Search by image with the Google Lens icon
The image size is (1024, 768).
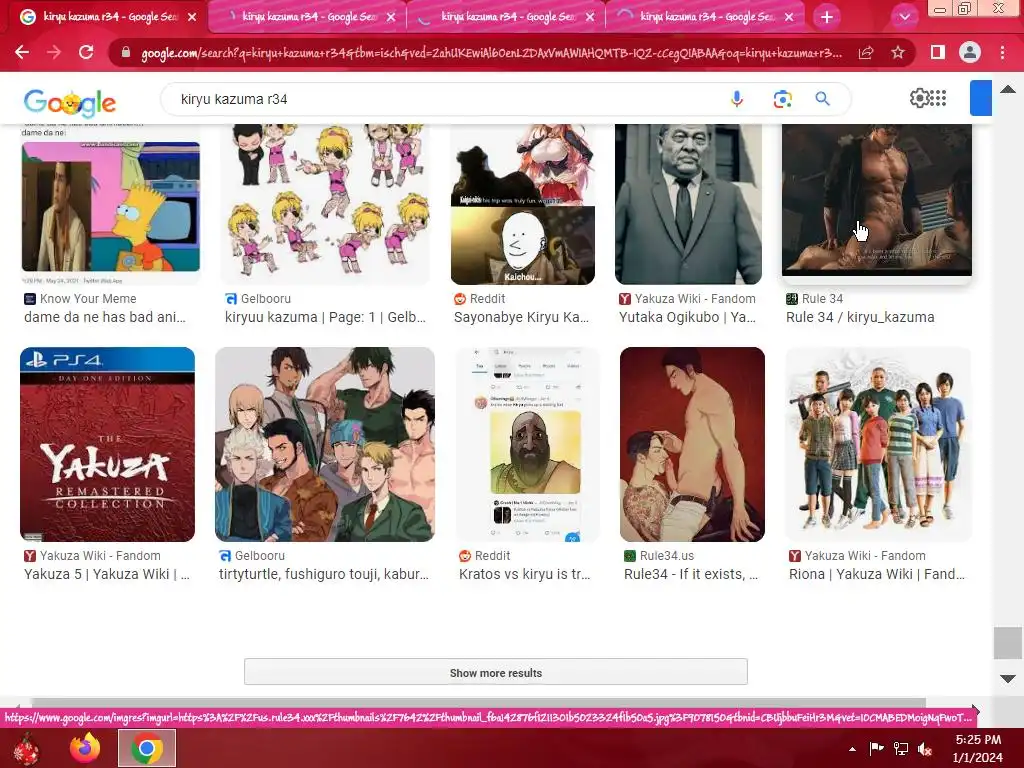[x=782, y=99]
